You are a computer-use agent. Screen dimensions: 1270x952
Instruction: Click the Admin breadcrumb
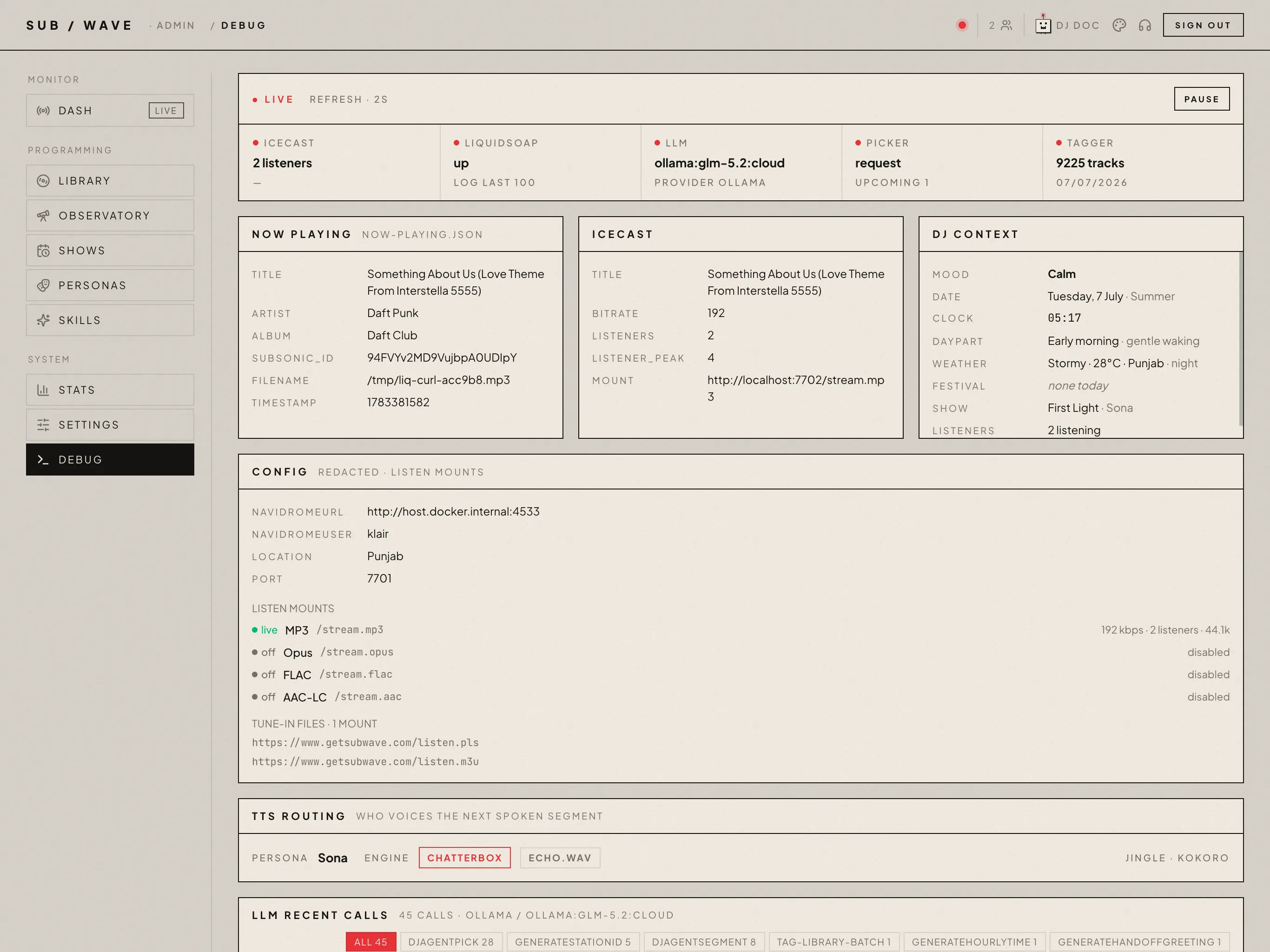point(176,25)
